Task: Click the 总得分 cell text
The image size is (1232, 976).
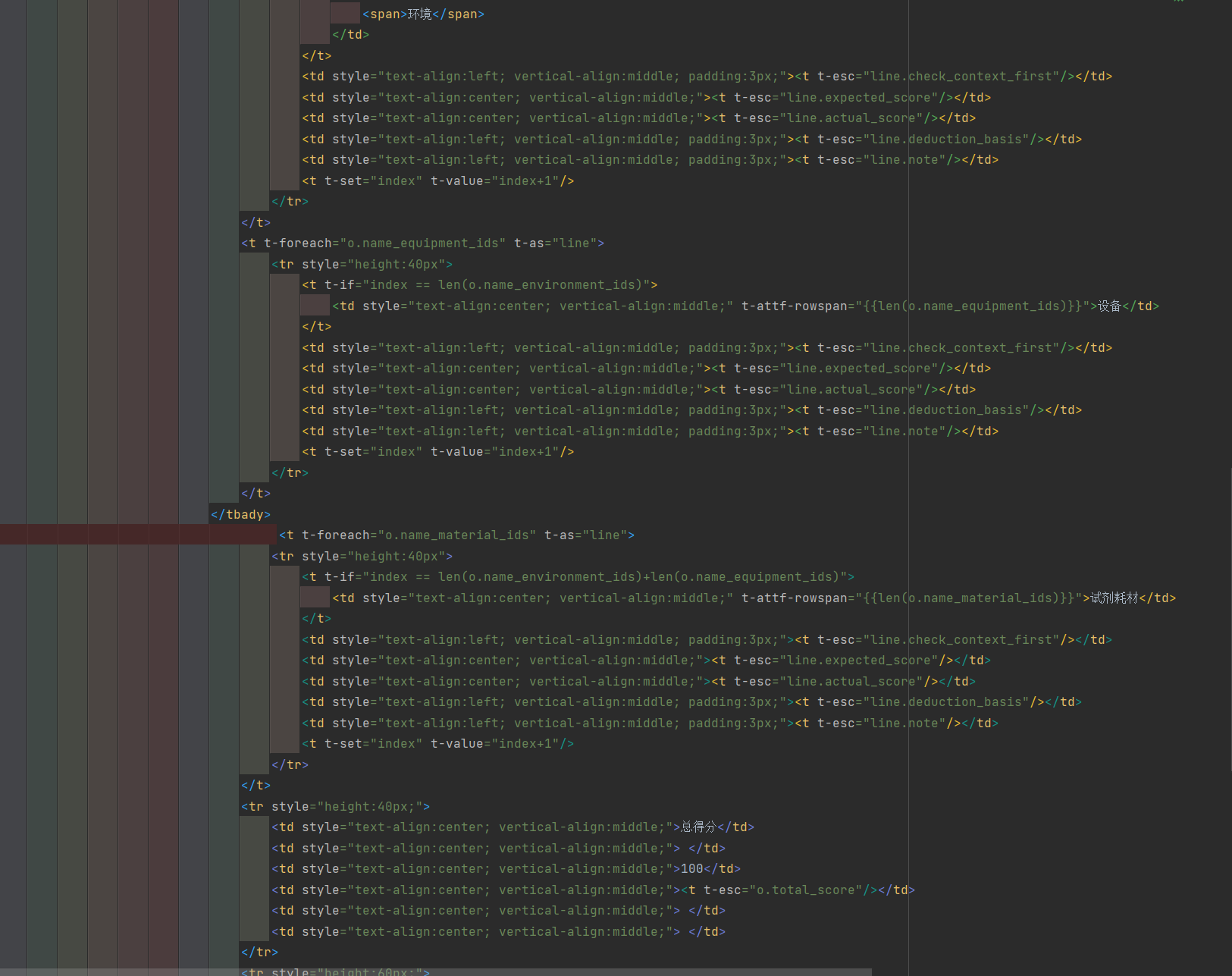Action: (698, 827)
